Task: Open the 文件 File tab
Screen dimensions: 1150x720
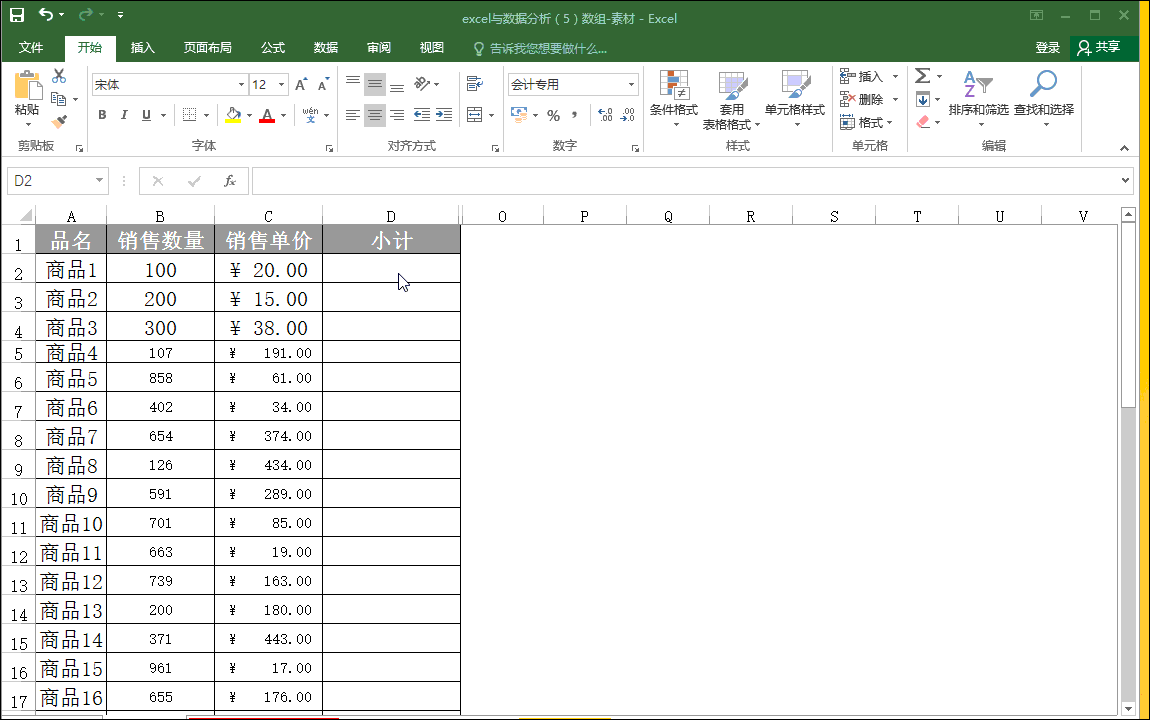Action: point(31,48)
